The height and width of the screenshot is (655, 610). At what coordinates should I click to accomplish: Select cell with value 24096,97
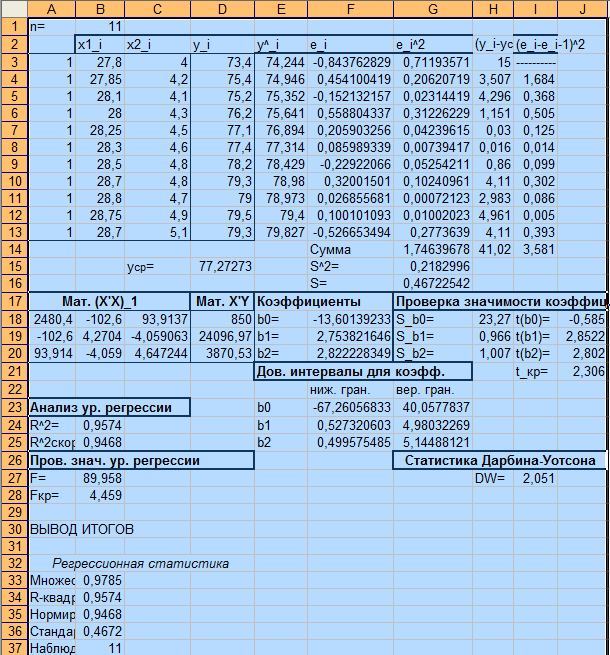[222, 336]
